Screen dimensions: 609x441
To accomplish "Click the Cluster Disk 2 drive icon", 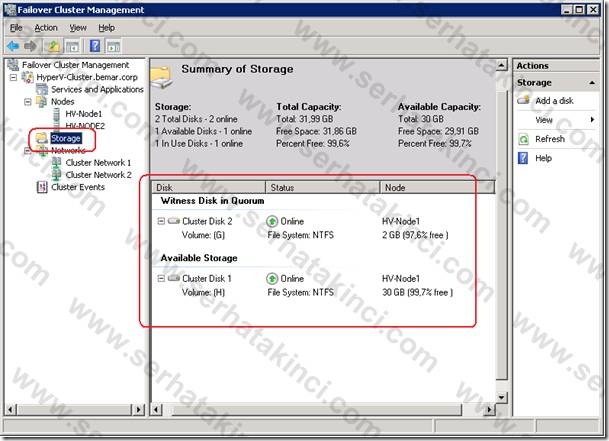I will tap(174, 221).
